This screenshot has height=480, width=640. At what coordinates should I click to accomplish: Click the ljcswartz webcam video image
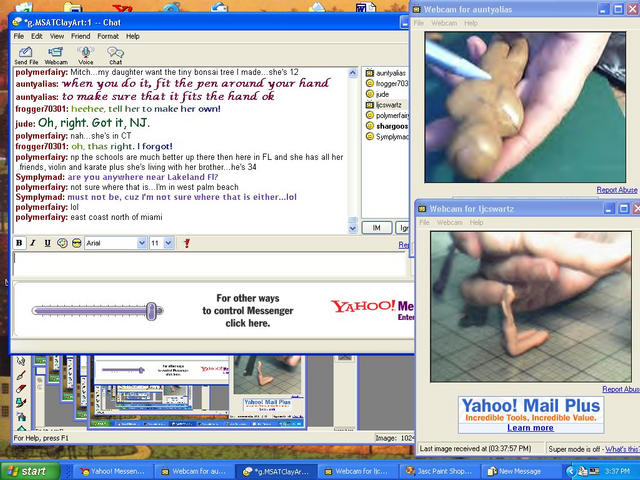tap(531, 307)
